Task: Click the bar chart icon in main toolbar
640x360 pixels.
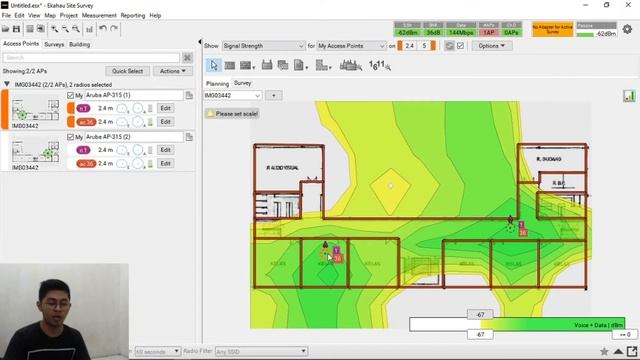Action: [x=89, y=29]
